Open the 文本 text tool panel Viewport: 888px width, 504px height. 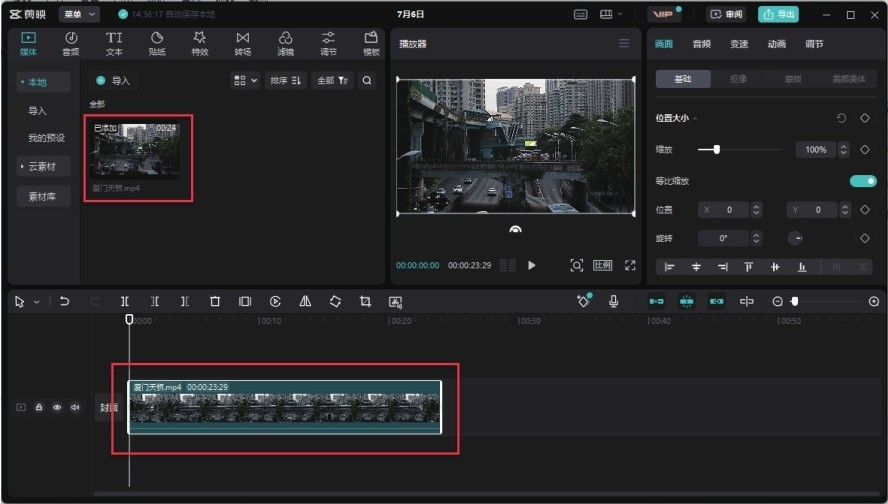[114, 44]
